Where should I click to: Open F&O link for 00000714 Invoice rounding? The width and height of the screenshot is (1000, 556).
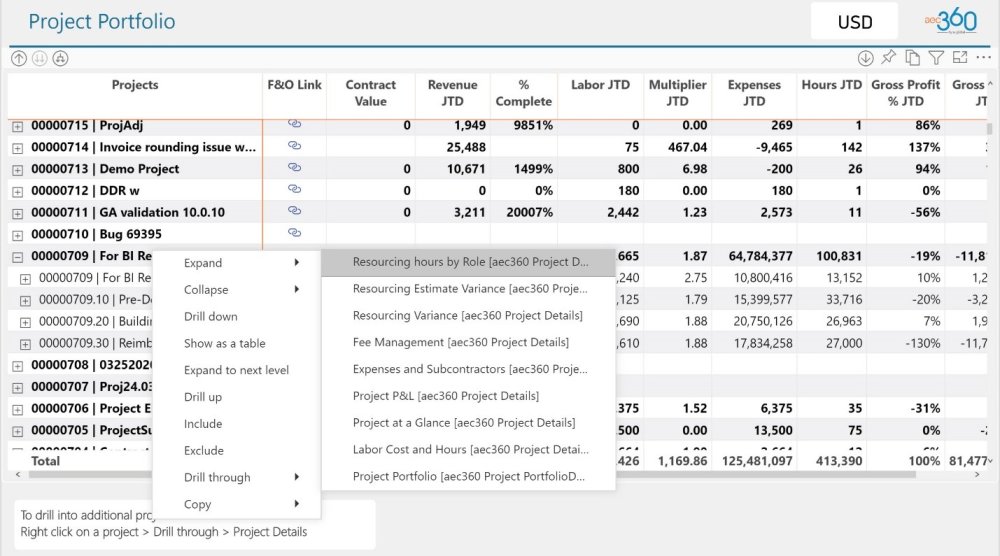point(294,146)
